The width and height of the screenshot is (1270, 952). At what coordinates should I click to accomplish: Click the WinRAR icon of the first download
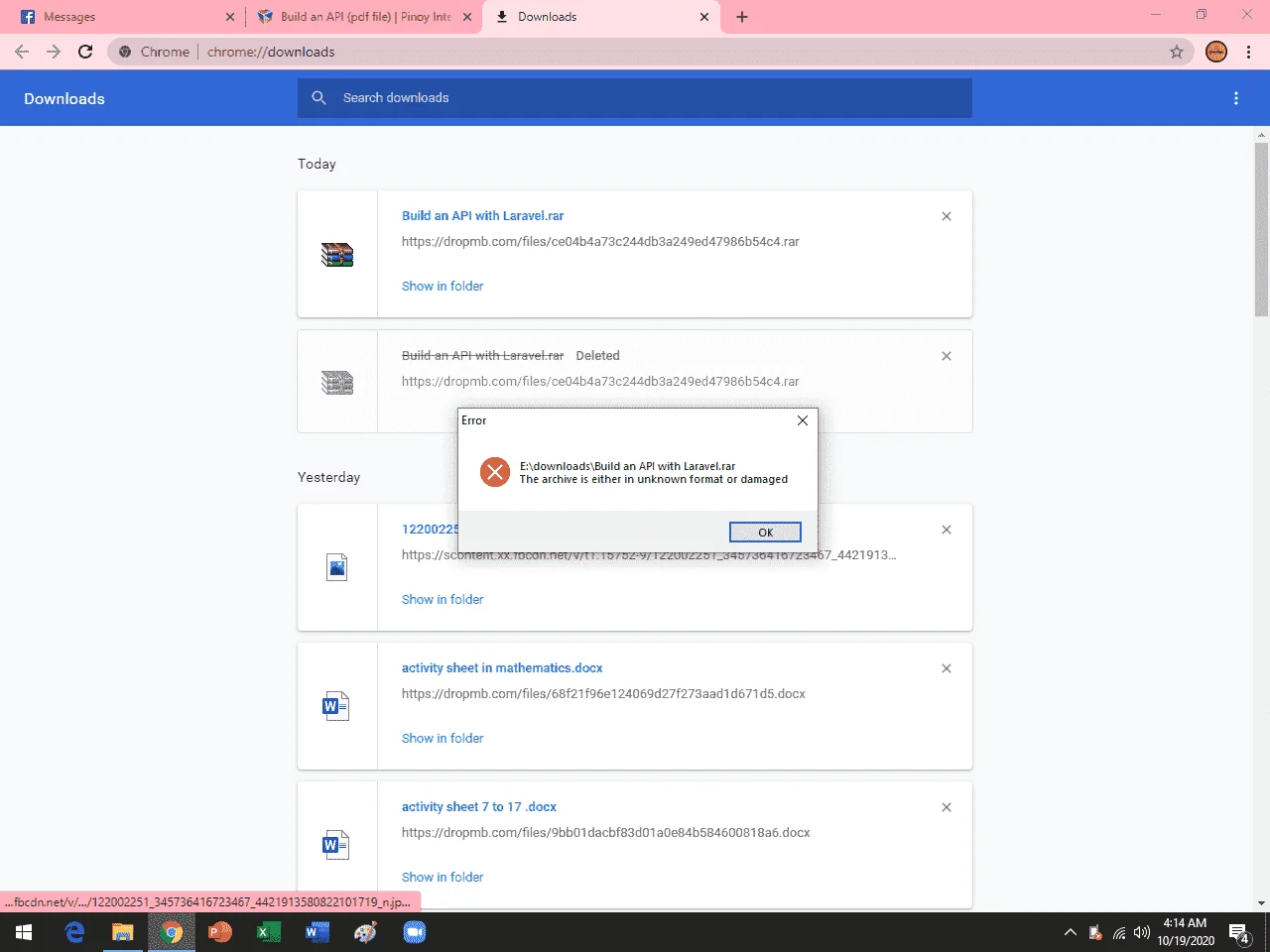337,255
